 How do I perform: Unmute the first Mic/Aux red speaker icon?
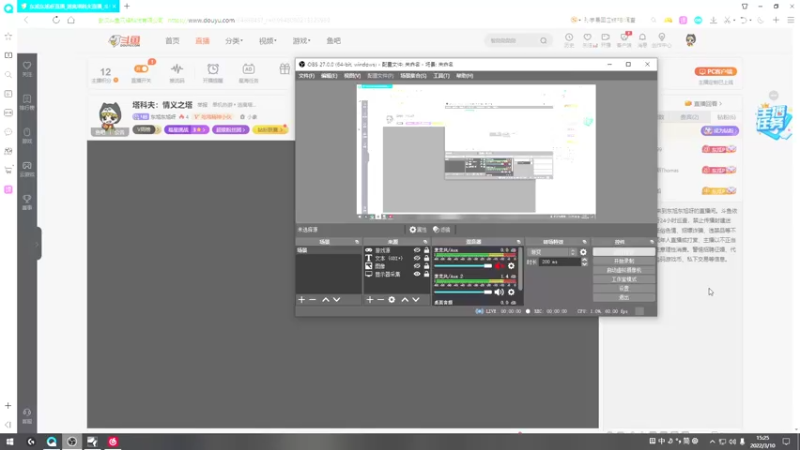499,266
